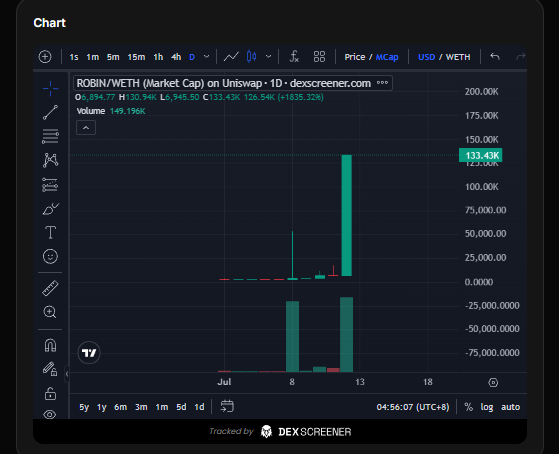Expand the chart type dropdown arrow

(268, 57)
